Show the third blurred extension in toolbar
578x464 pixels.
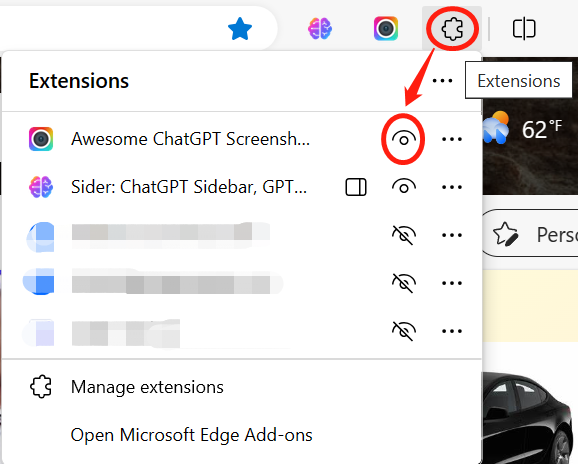coord(404,235)
